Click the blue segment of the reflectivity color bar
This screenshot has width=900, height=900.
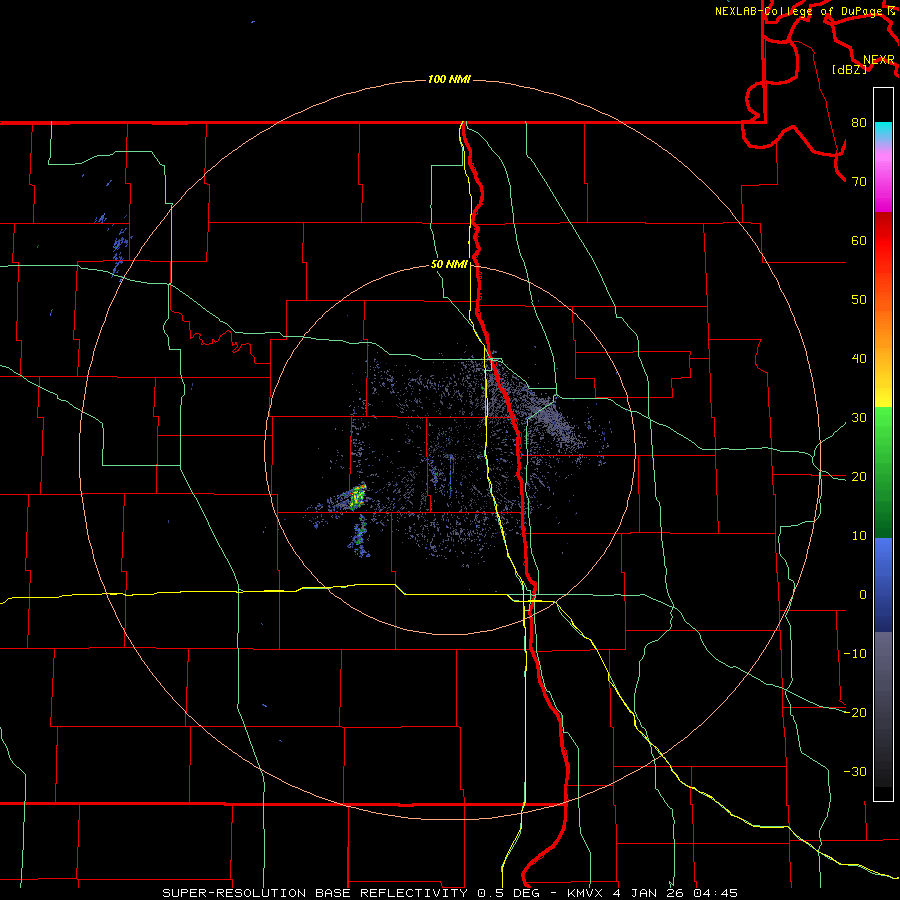pyautogui.click(x=883, y=585)
